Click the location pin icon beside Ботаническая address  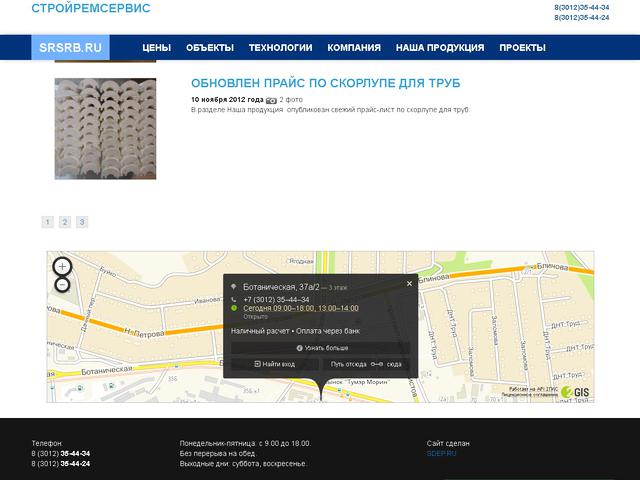233,287
